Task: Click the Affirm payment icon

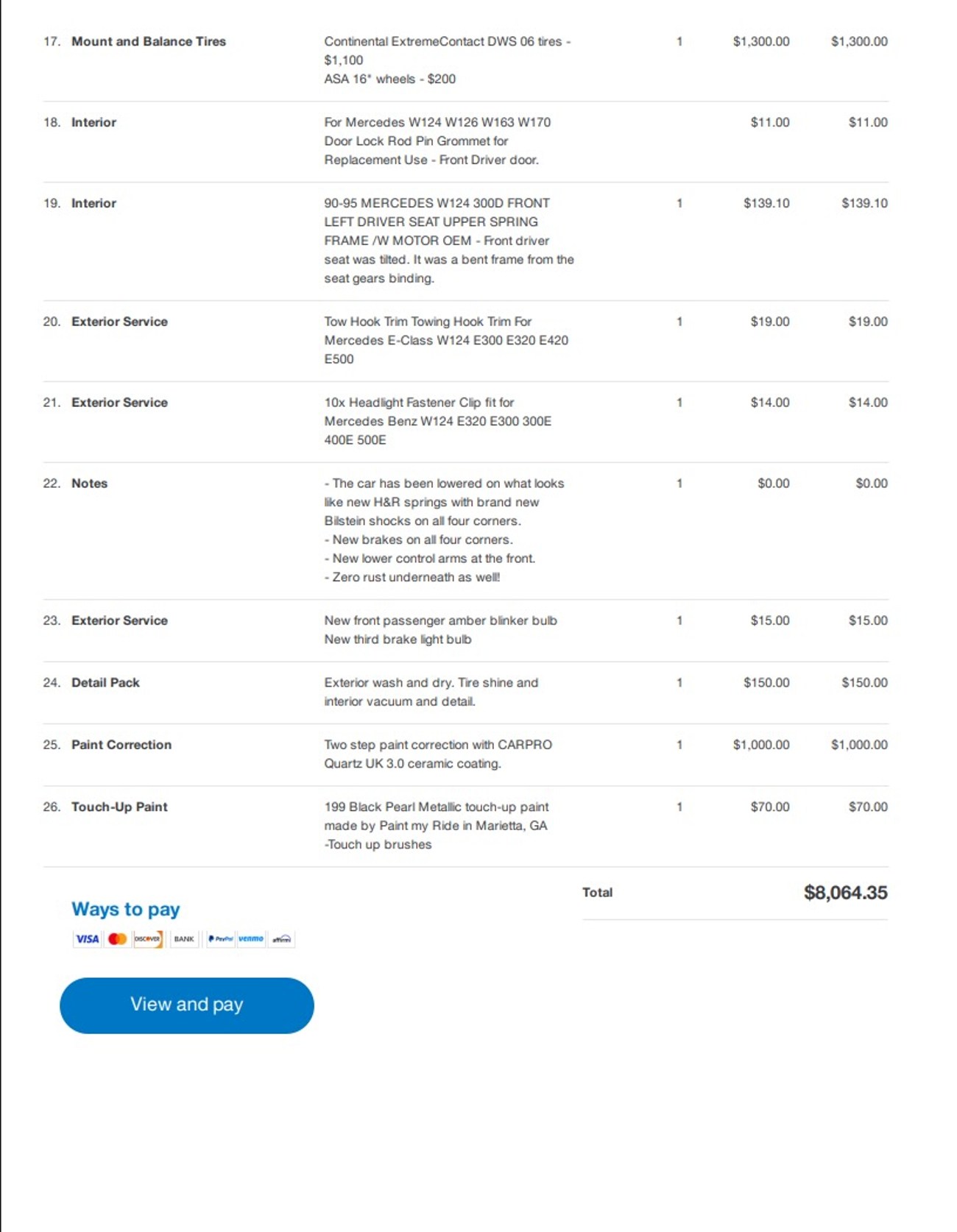Action: pos(281,939)
